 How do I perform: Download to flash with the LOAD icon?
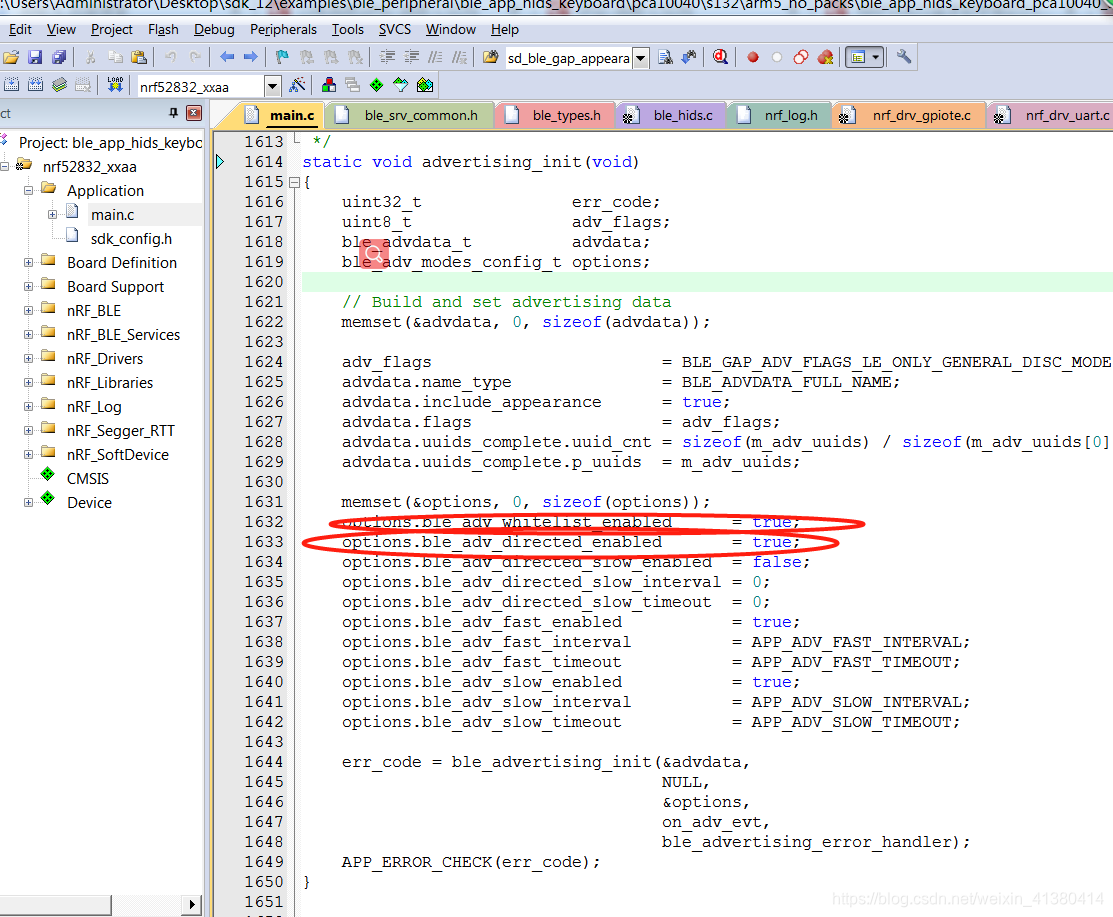115,85
